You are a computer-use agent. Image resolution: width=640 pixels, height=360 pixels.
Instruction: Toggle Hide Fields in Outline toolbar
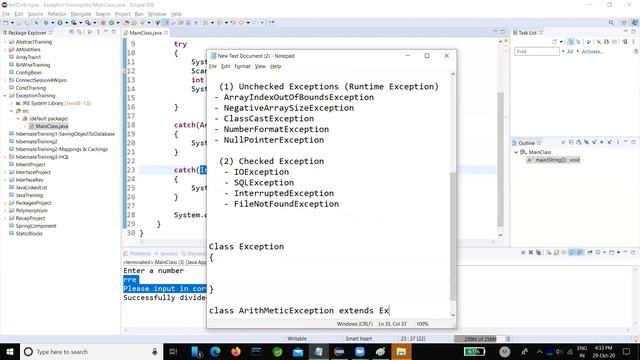point(587,142)
